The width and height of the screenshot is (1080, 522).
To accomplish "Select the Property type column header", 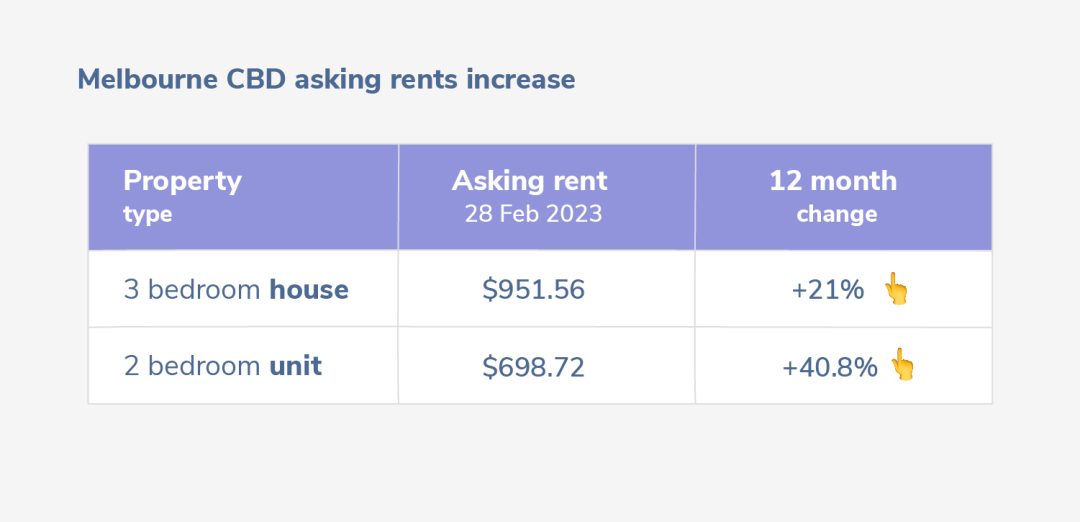I will point(243,197).
